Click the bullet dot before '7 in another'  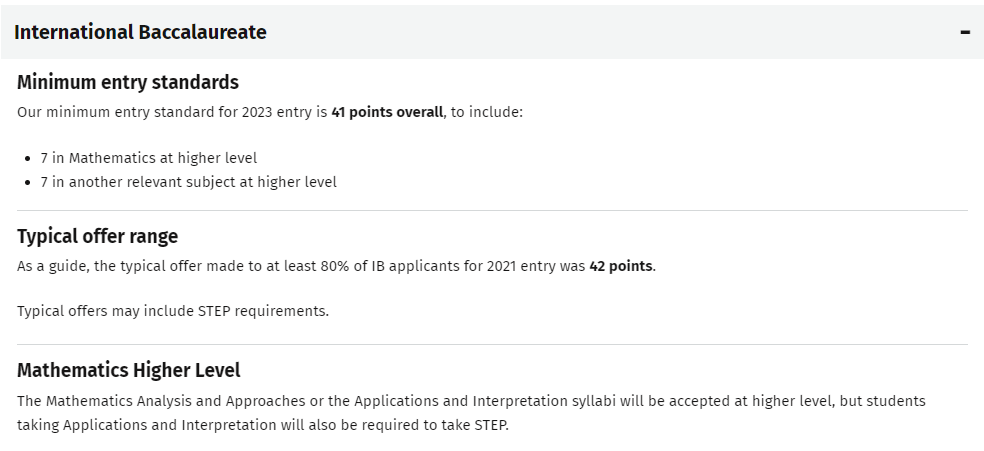coord(28,183)
